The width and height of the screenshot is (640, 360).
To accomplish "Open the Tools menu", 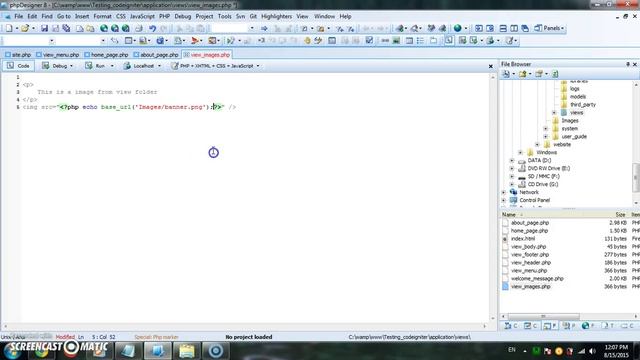I will pyautogui.click(x=224, y=16).
